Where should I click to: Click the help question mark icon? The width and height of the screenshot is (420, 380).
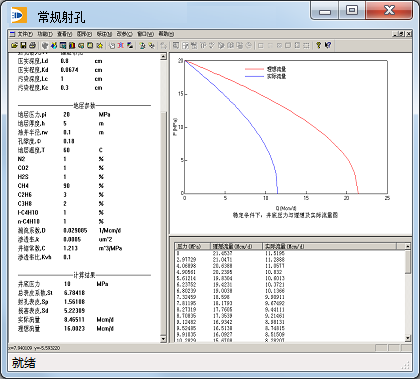(318, 45)
